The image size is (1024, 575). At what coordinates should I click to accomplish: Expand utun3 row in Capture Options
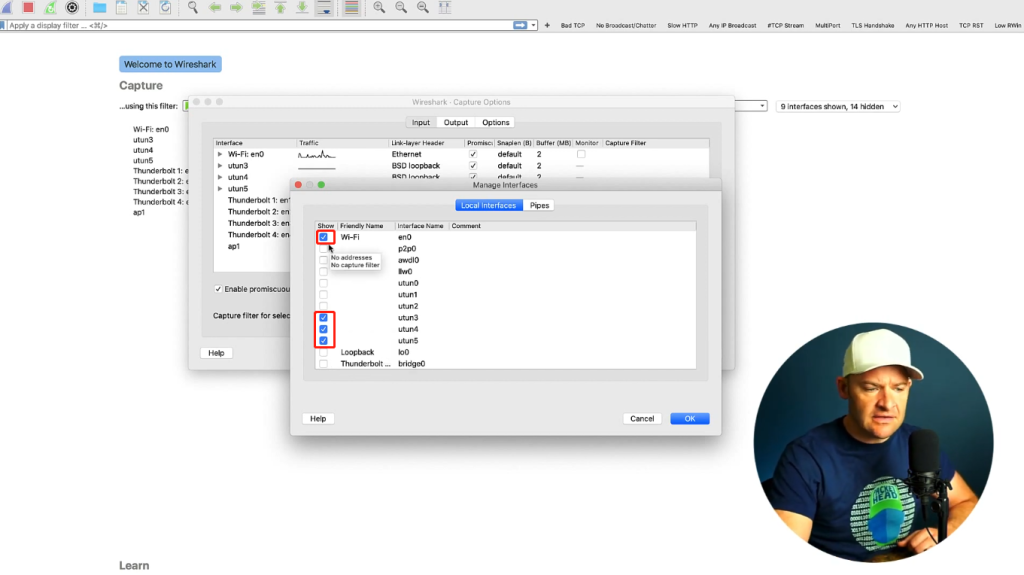click(220, 166)
